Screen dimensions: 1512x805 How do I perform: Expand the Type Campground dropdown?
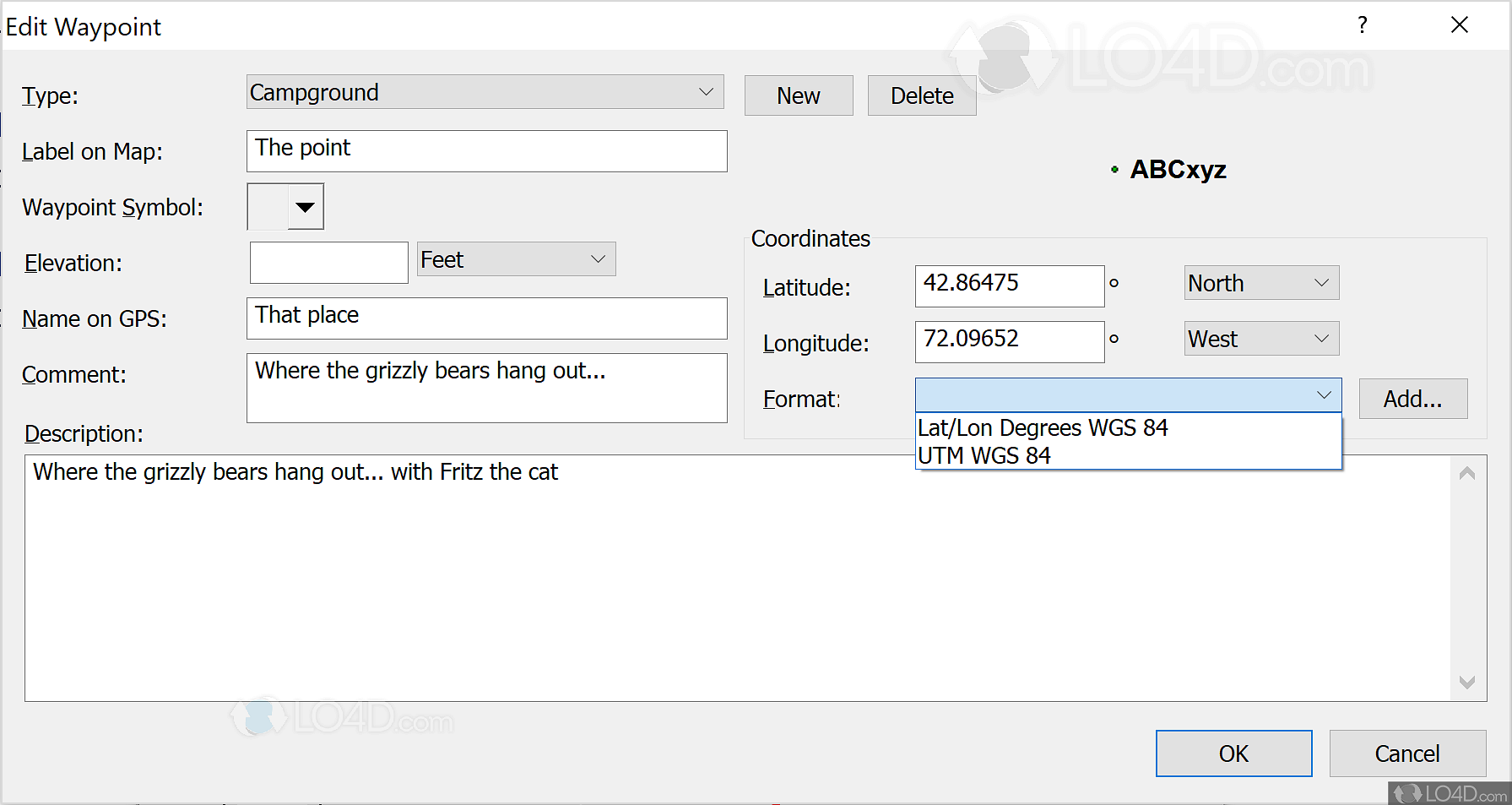(706, 92)
